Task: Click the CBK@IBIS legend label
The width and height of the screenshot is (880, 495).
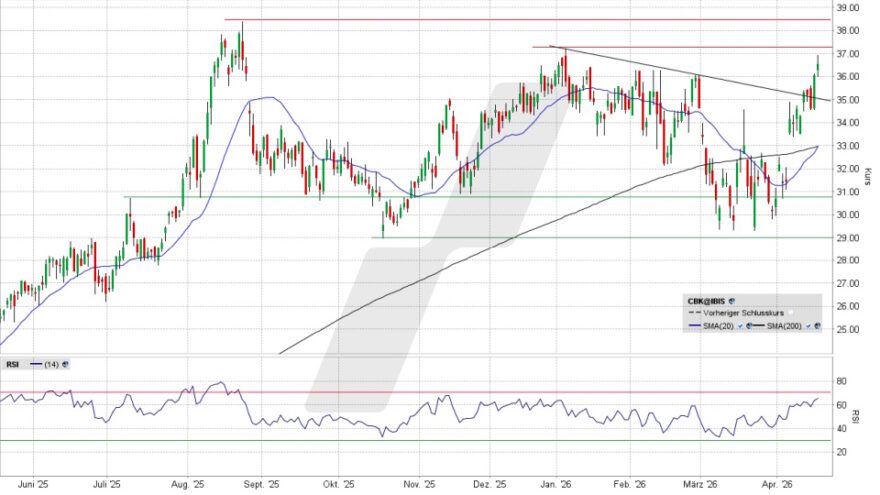Action: coord(705,300)
